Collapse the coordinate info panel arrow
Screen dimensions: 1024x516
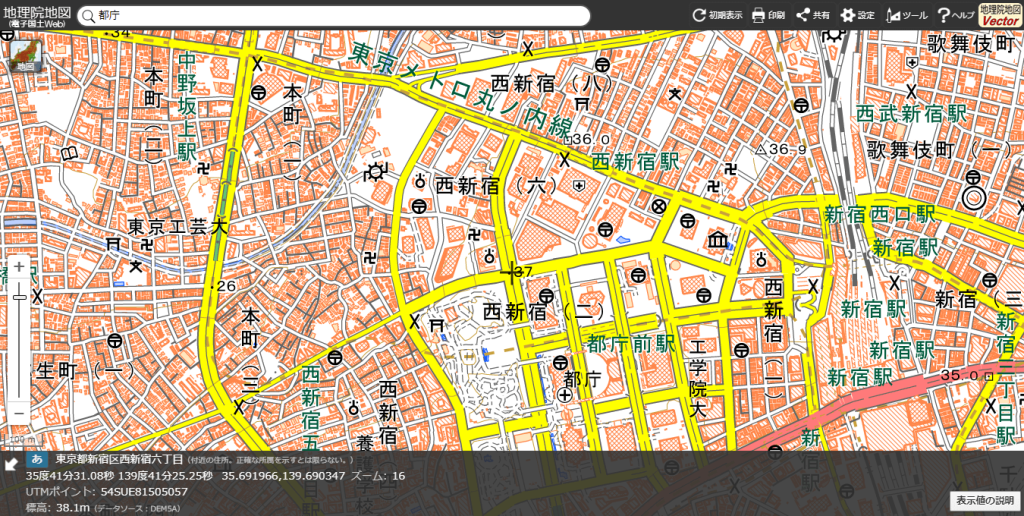[11, 463]
